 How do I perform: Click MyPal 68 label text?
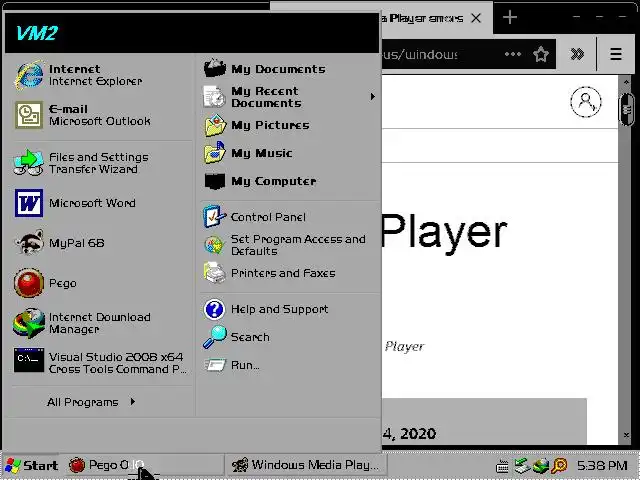[x=77, y=243]
